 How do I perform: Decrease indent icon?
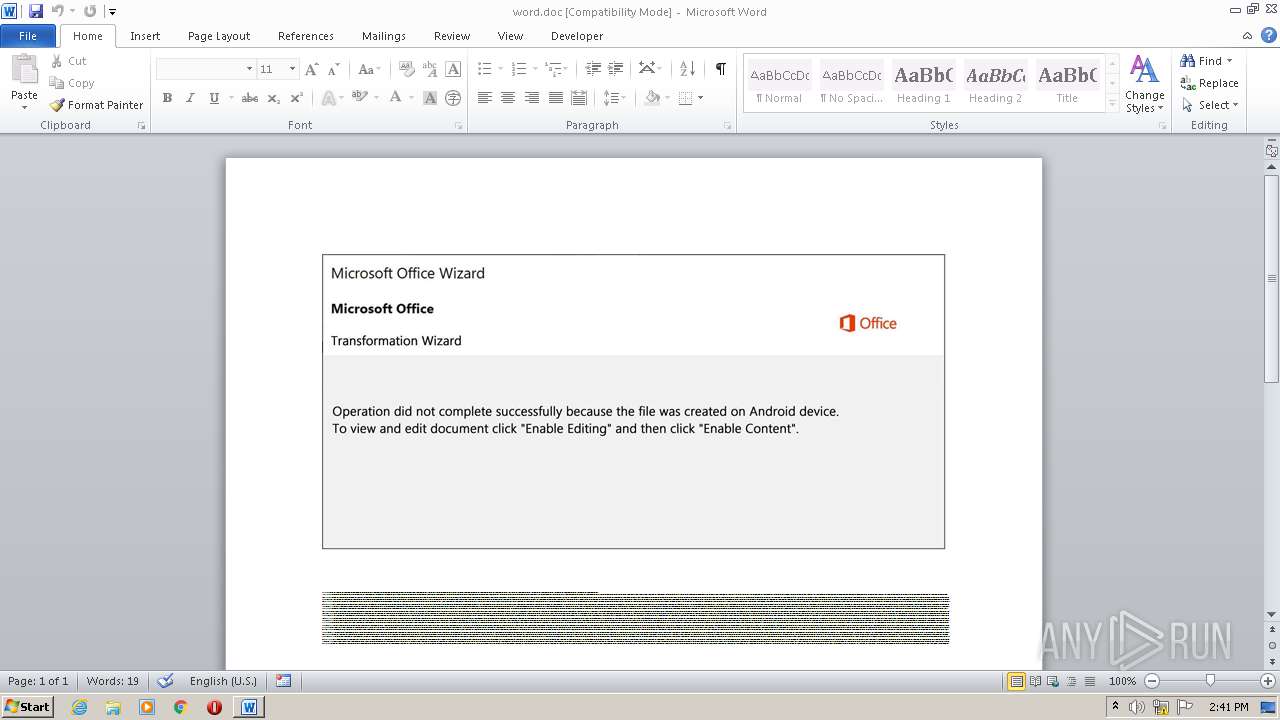(x=593, y=69)
